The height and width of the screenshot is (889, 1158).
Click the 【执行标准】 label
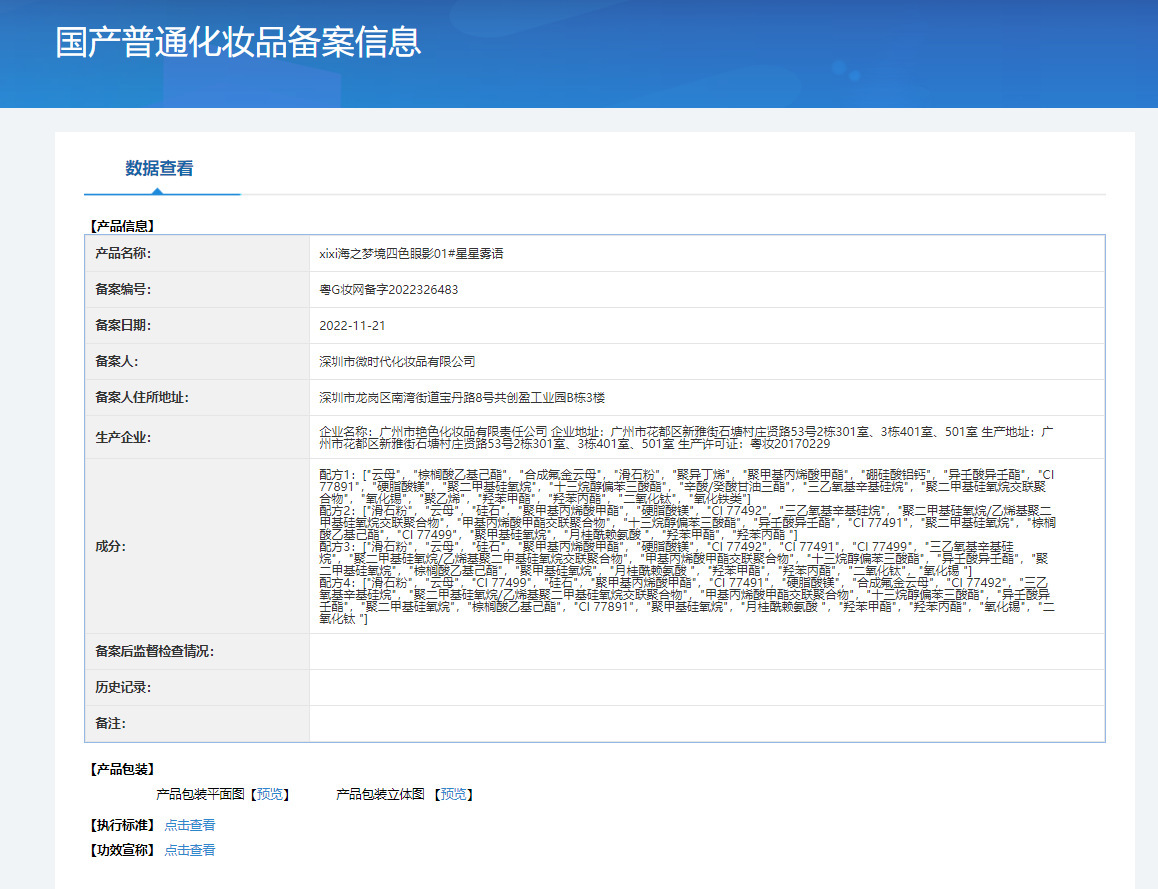coord(122,826)
